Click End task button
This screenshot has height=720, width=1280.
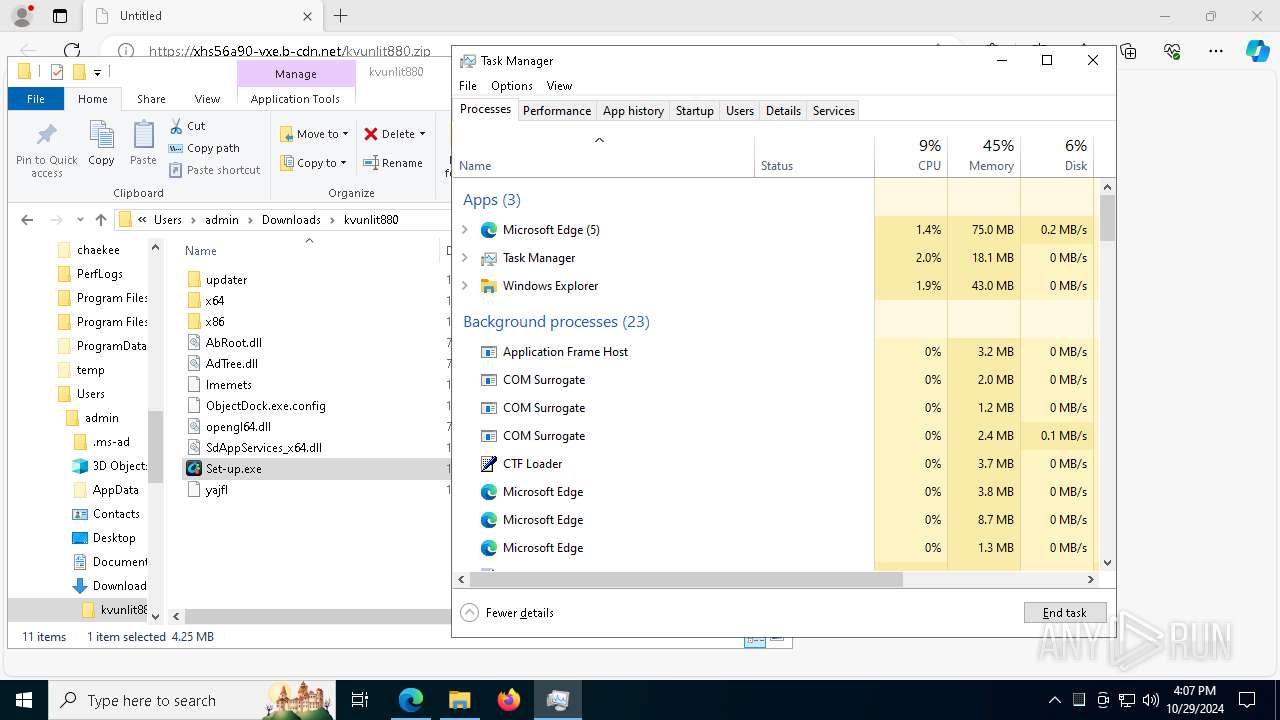click(x=1065, y=613)
